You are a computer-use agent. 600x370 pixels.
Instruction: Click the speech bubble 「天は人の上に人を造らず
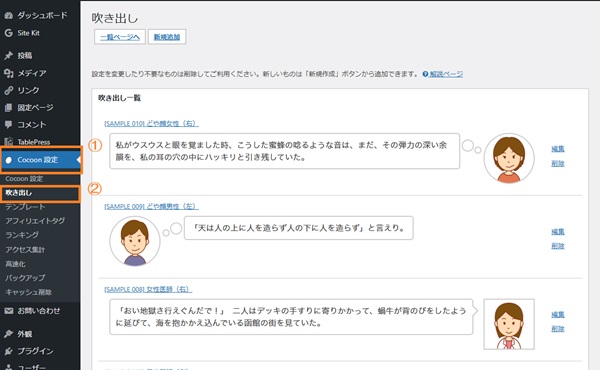[x=298, y=228]
